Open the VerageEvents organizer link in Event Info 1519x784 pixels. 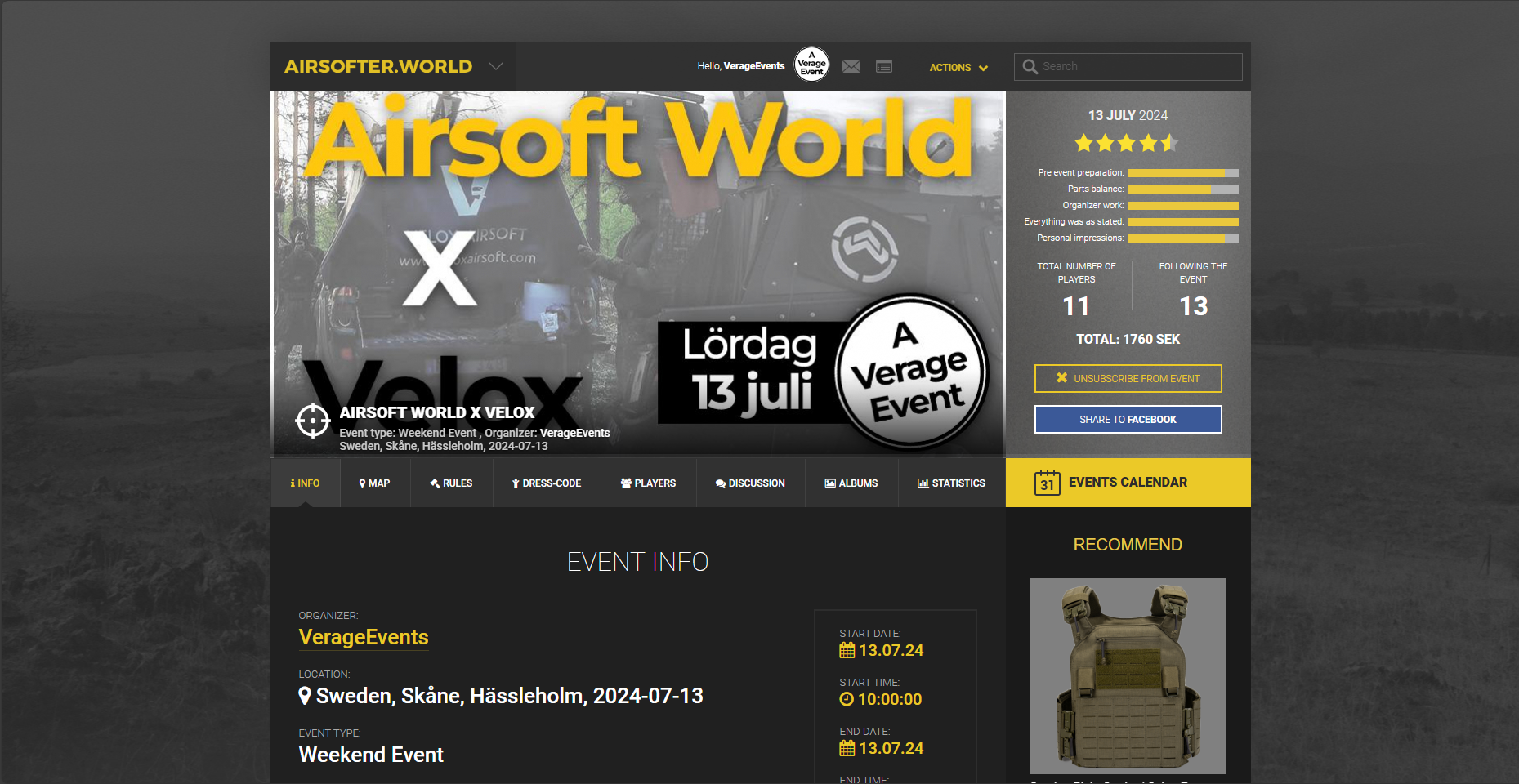(364, 637)
